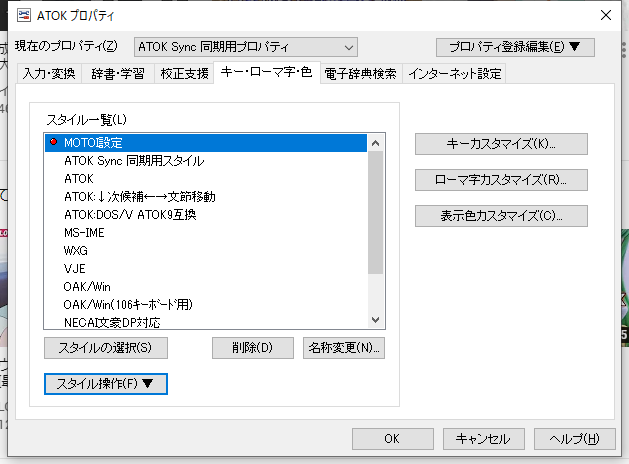Viewport: 629px width, 464px height.
Task: Open the プロパティ登録編集(E) dropdown button
Action: click(515, 47)
